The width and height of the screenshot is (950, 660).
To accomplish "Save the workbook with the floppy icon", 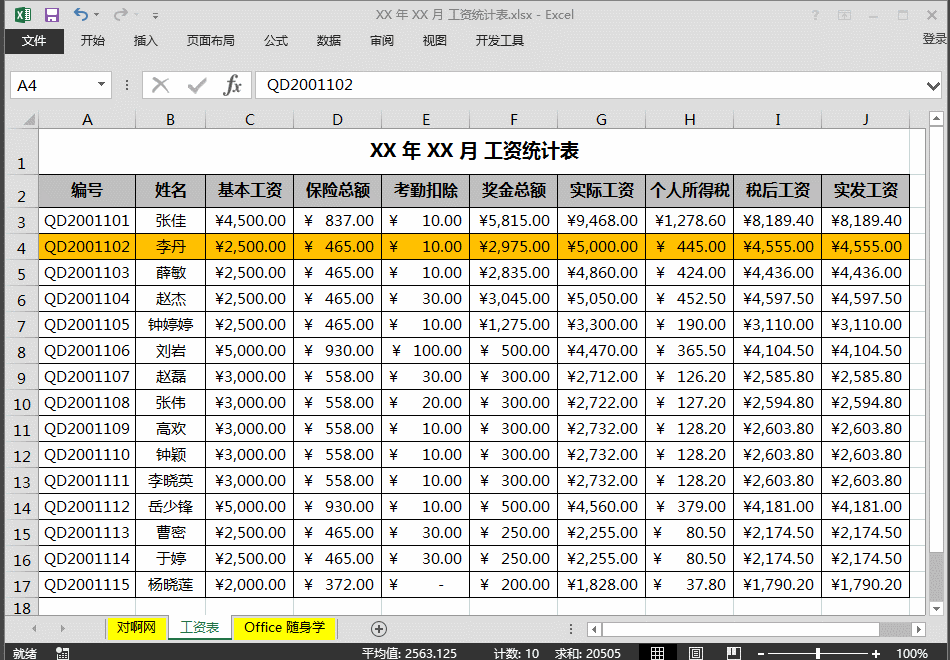I will pyautogui.click(x=52, y=15).
